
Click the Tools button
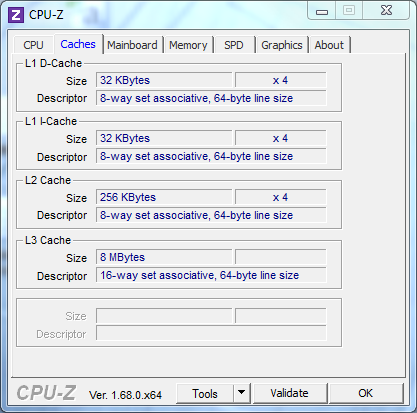coord(205,393)
